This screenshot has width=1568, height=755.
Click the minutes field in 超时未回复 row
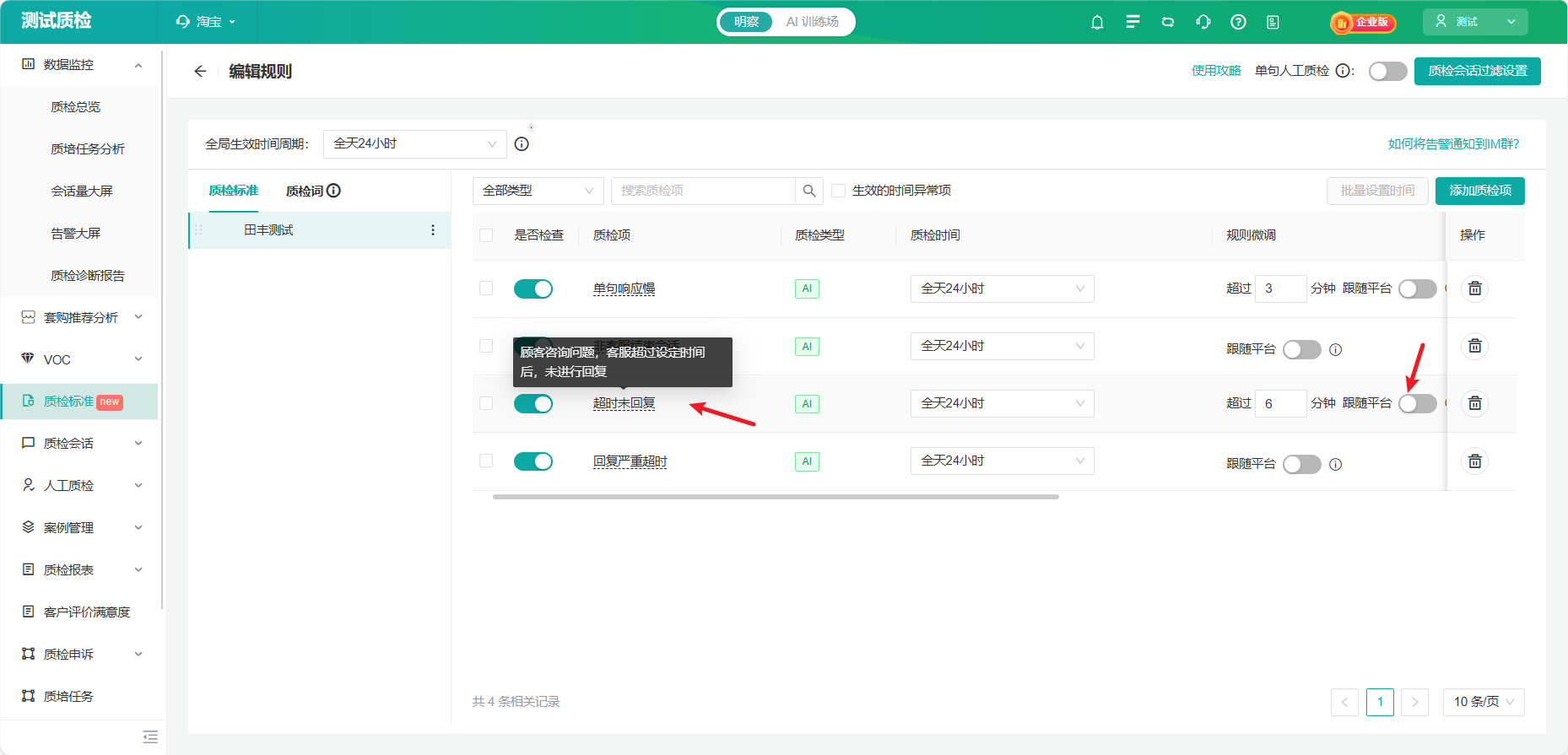tap(1280, 403)
